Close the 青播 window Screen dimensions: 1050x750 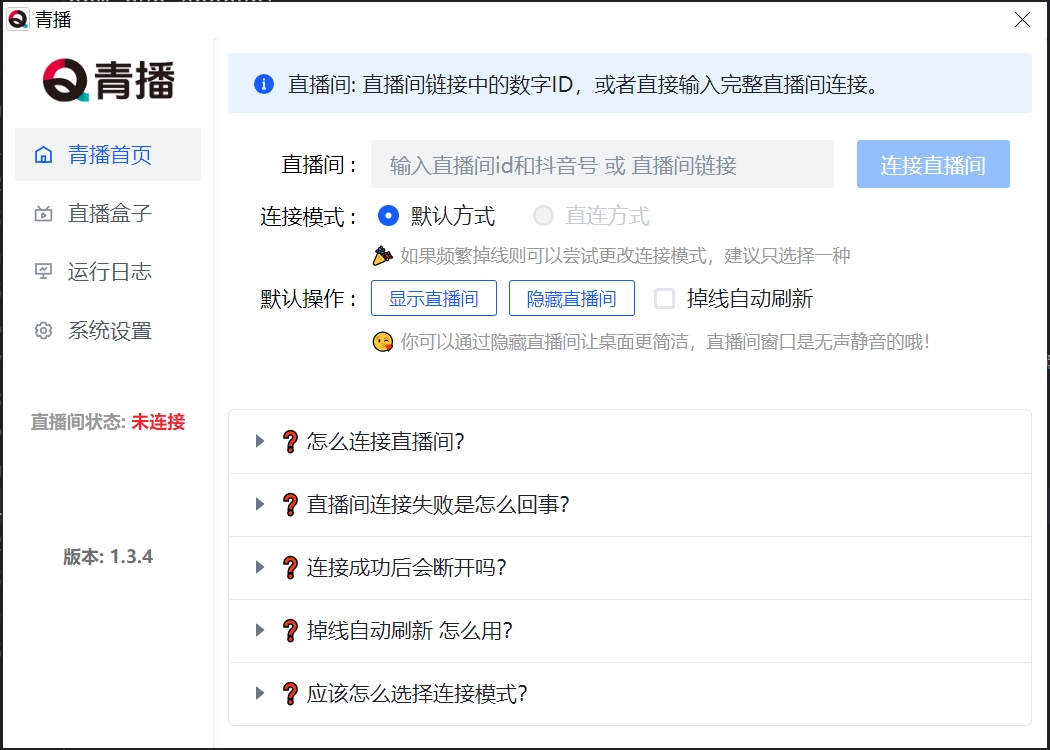pos(1022,19)
